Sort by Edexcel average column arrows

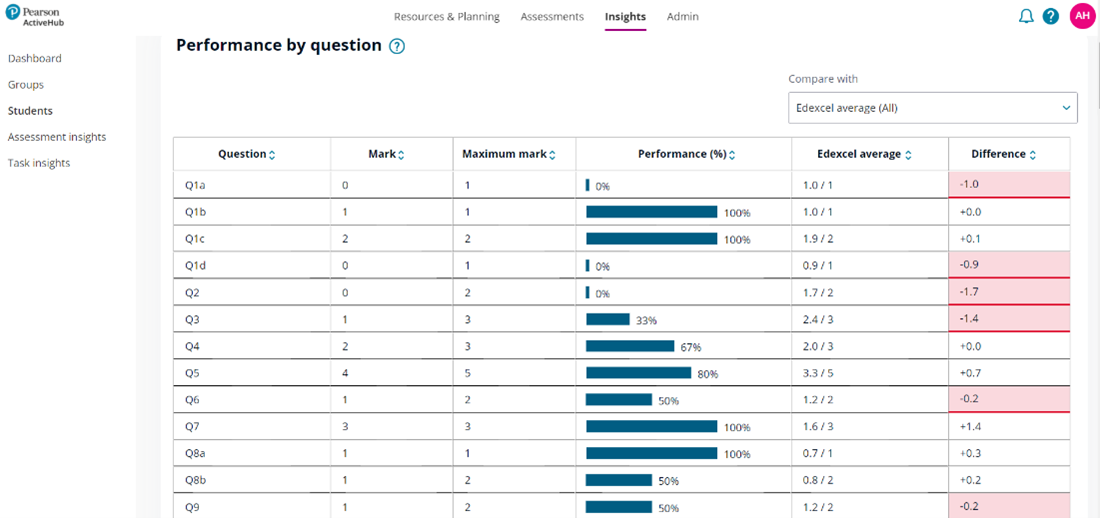click(x=909, y=155)
